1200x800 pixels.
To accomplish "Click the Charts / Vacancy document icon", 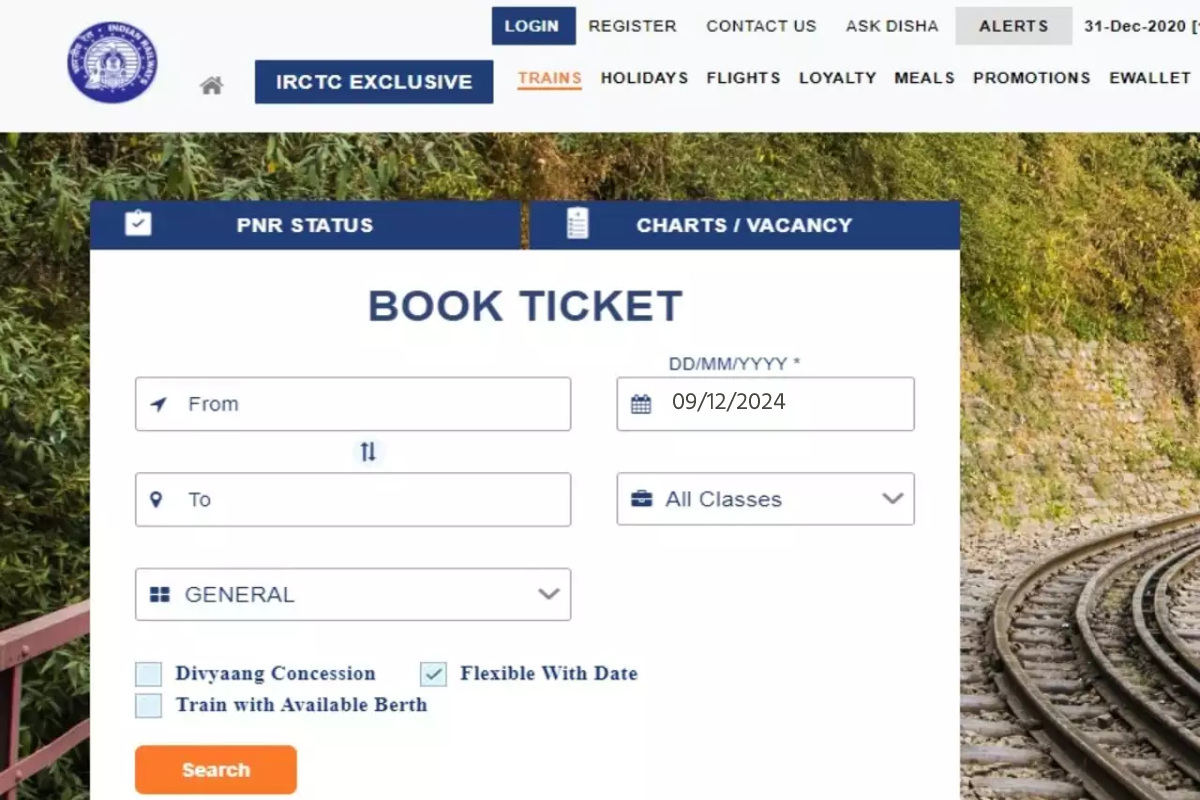I will point(577,224).
